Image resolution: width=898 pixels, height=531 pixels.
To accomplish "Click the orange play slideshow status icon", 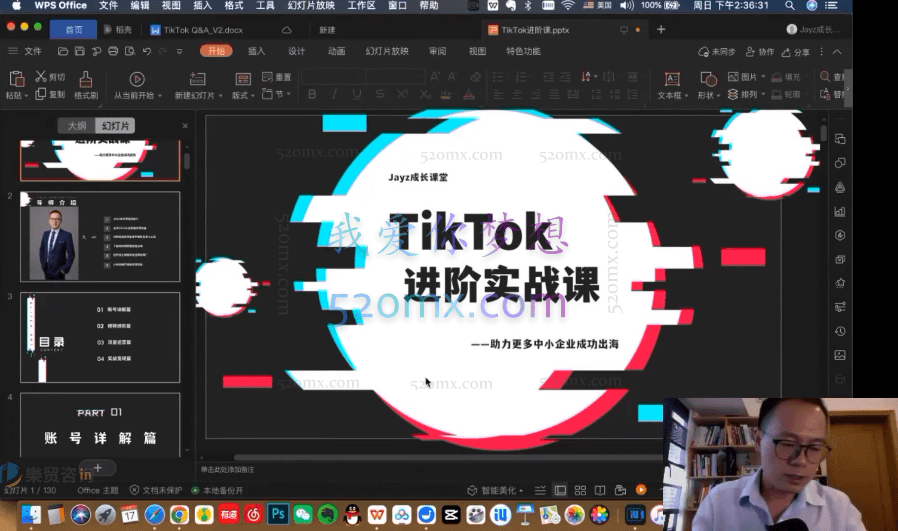I will [641, 490].
